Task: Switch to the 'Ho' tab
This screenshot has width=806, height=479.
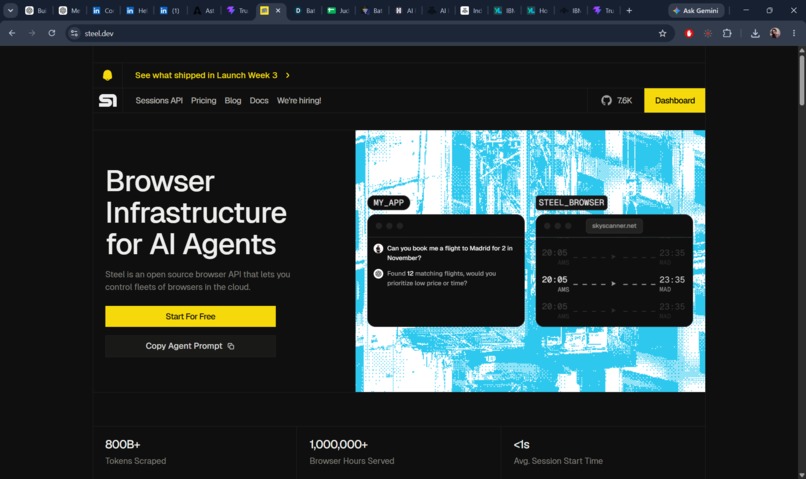Action: 538,10
